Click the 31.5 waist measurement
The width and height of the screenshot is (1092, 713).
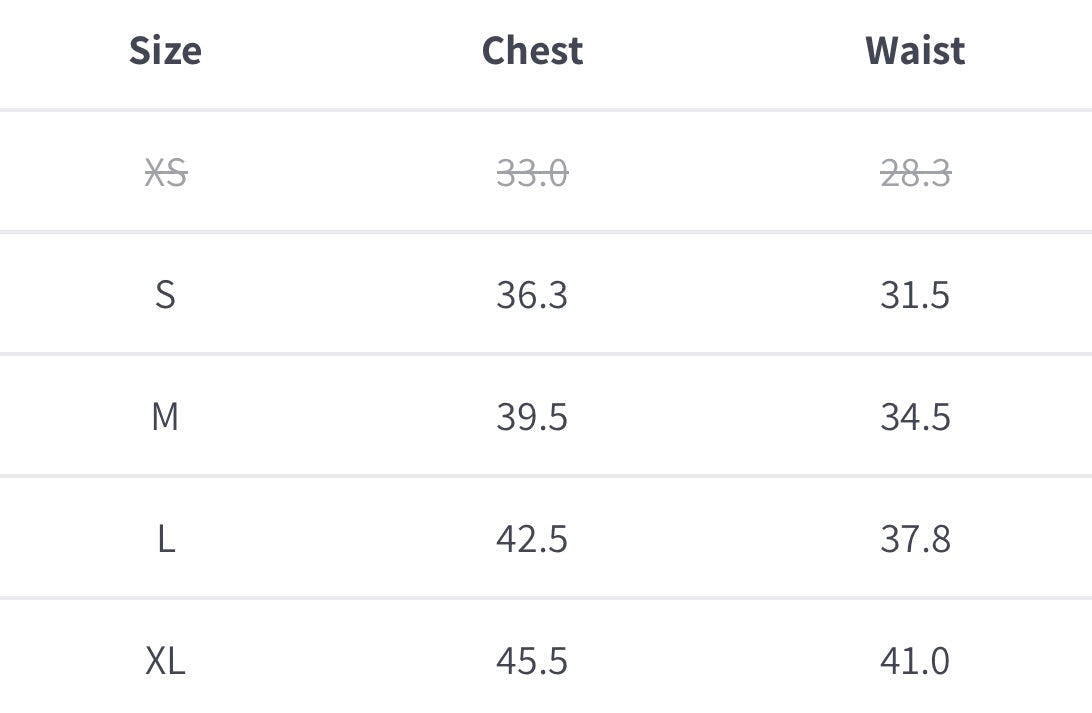point(915,295)
